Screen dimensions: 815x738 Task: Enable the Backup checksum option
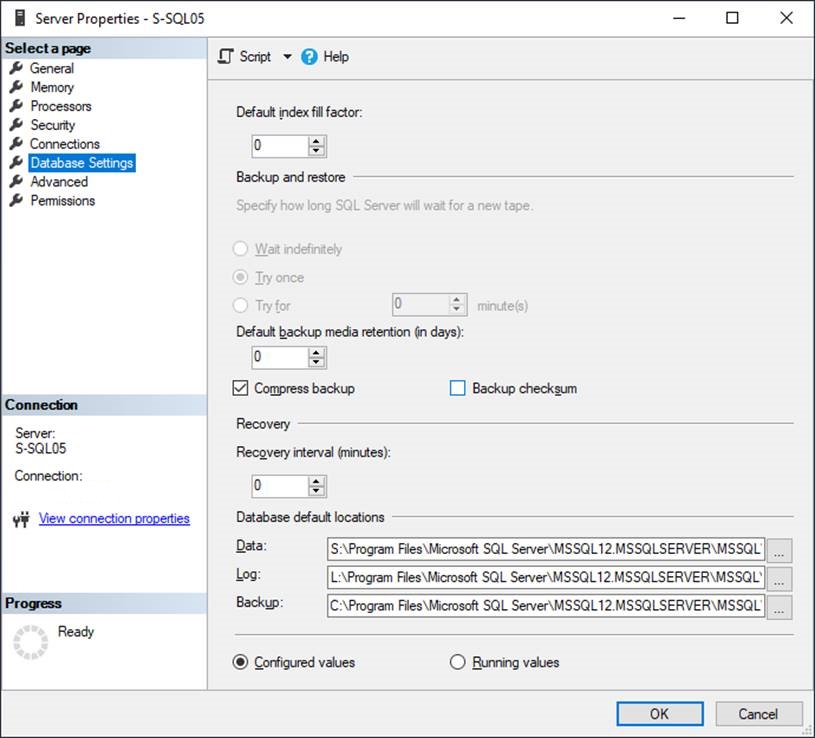[x=457, y=388]
